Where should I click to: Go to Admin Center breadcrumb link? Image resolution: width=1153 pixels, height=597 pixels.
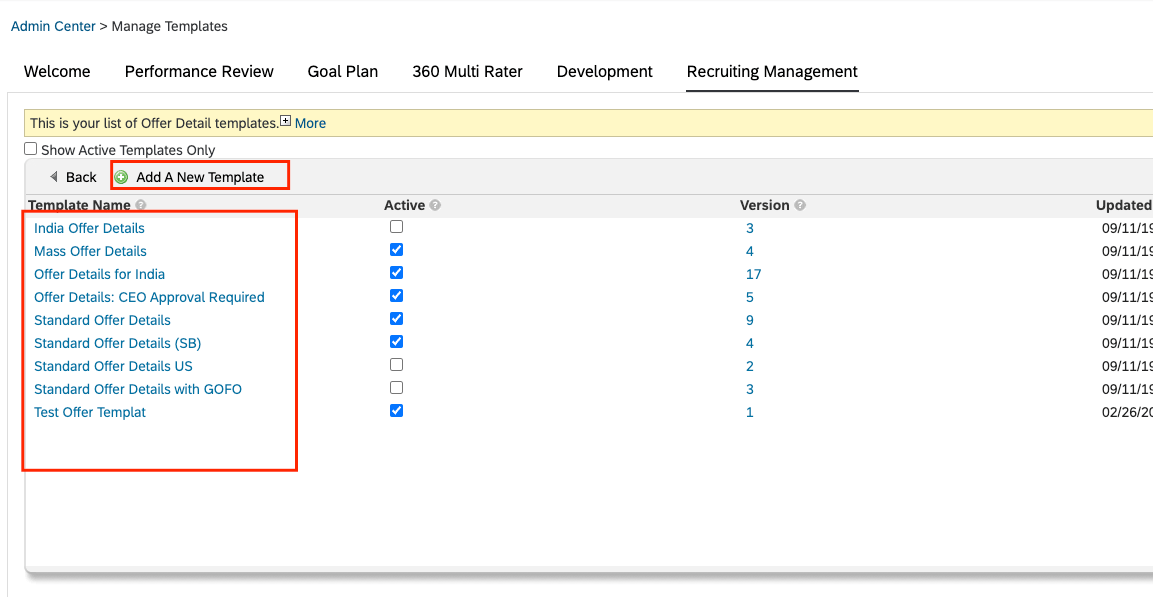[53, 26]
